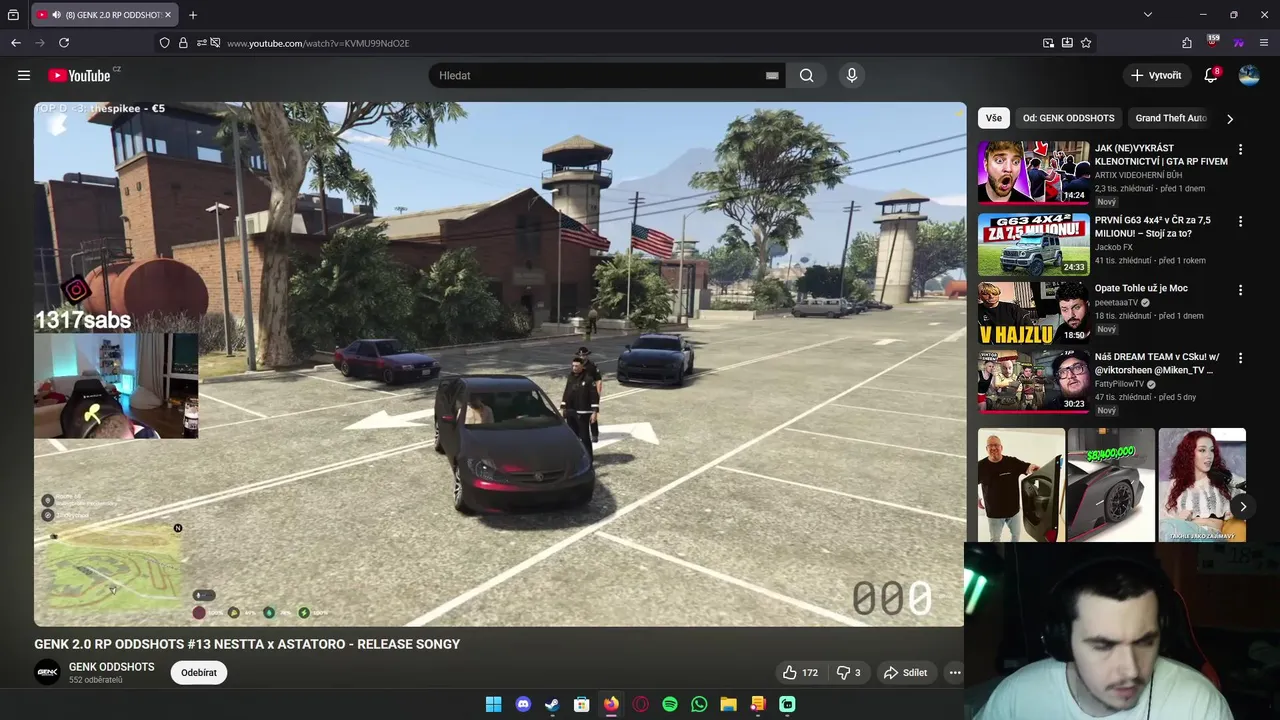Open Náš DREAM TEAM v CSku video title
Image resolution: width=1280 pixels, height=720 pixels.
pyautogui.click(x=1157, y=363)
